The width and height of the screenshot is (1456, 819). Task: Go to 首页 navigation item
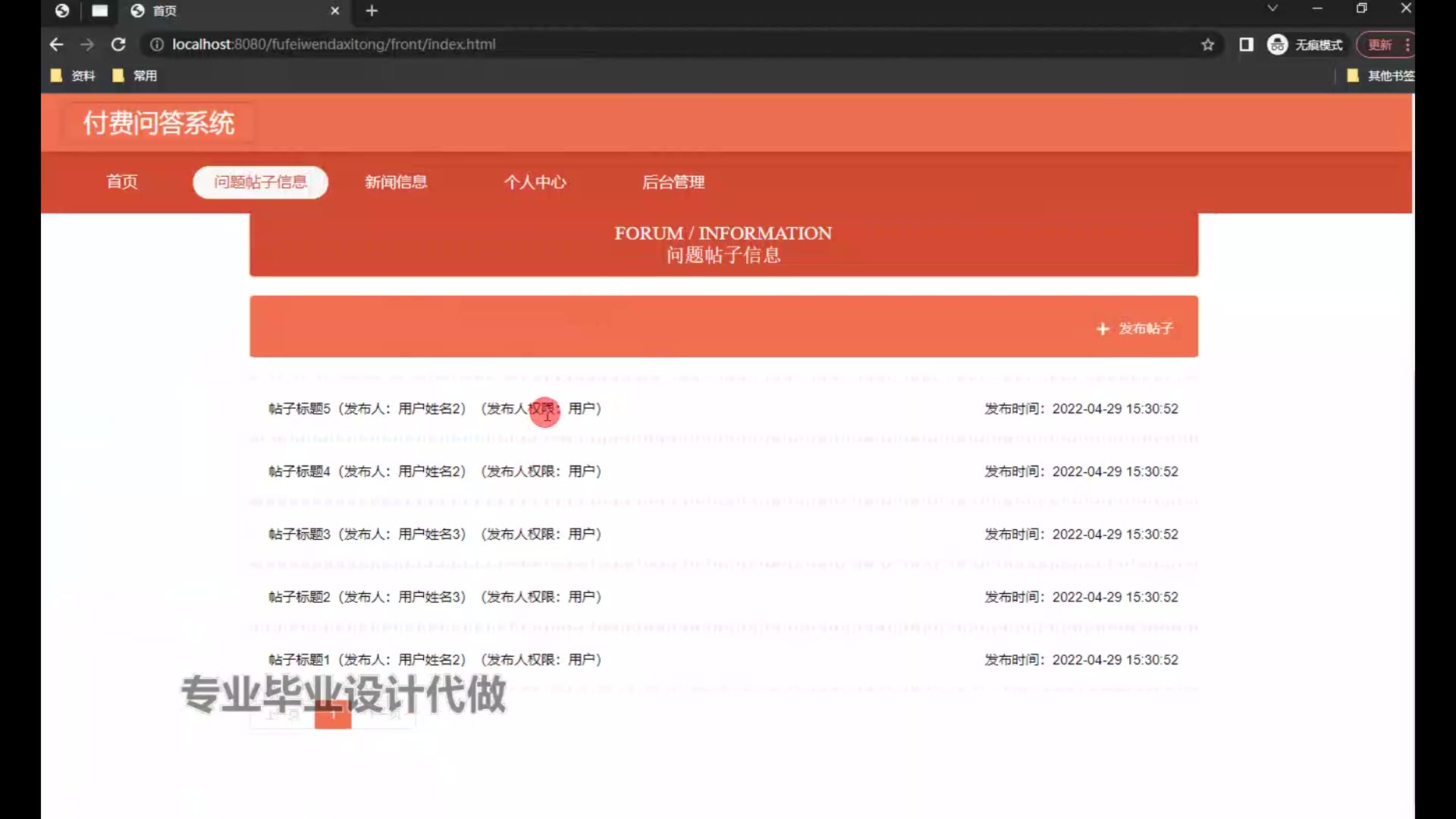point(122,182)
